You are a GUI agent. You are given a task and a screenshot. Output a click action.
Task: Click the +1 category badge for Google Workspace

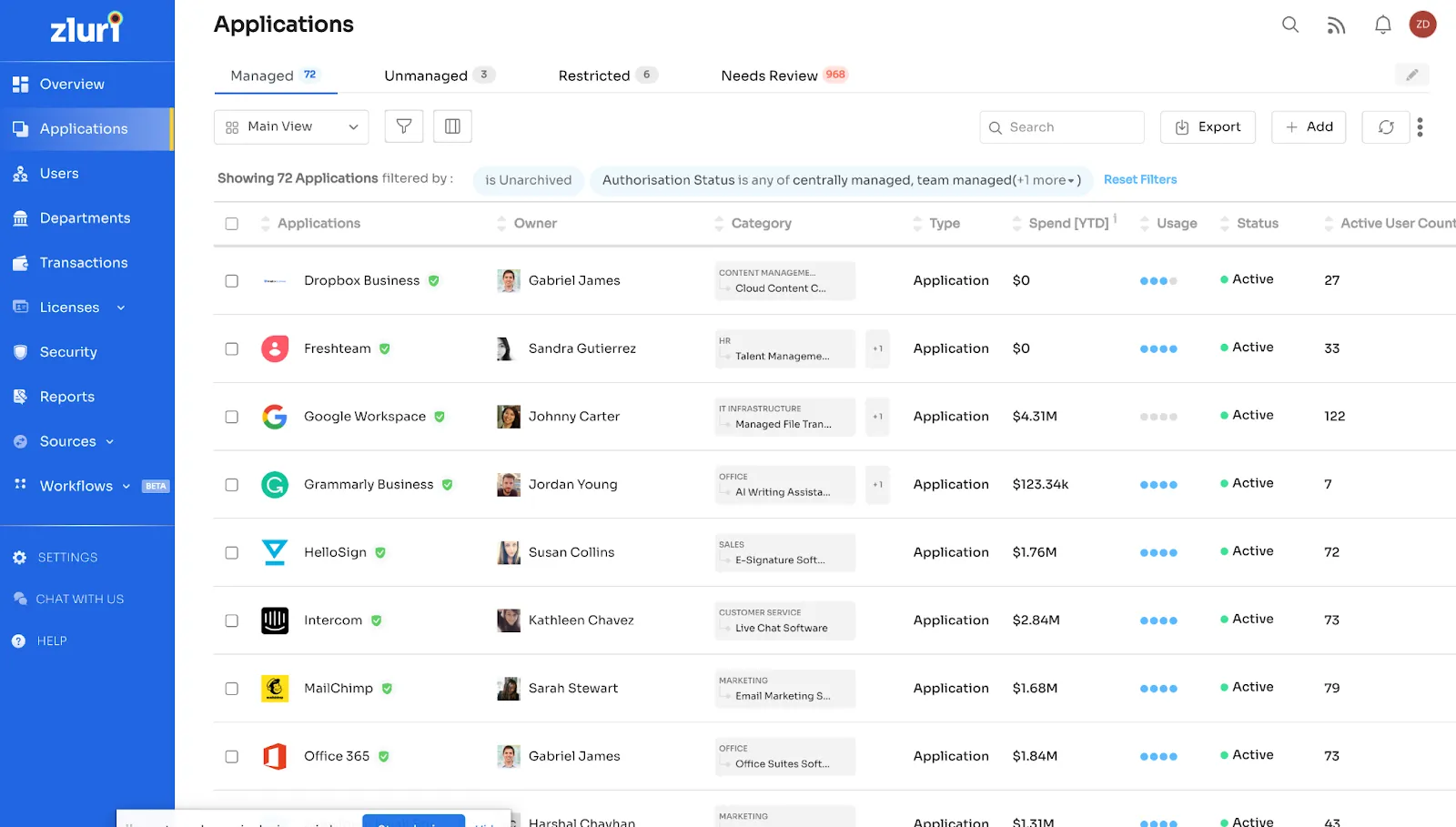pos(877,417)
